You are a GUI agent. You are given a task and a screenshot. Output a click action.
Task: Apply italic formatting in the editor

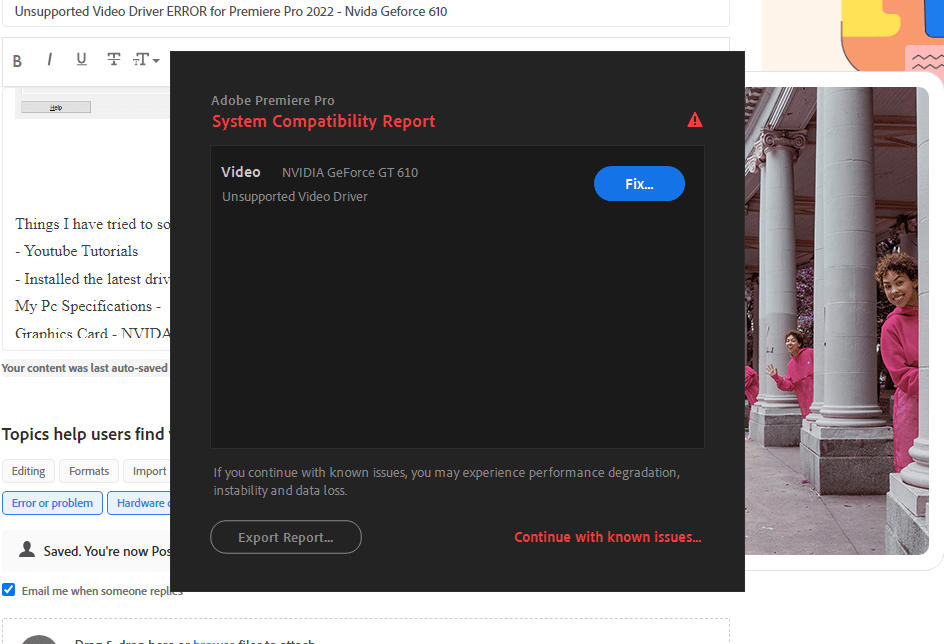pyautogui.click(x=49, y=60)
